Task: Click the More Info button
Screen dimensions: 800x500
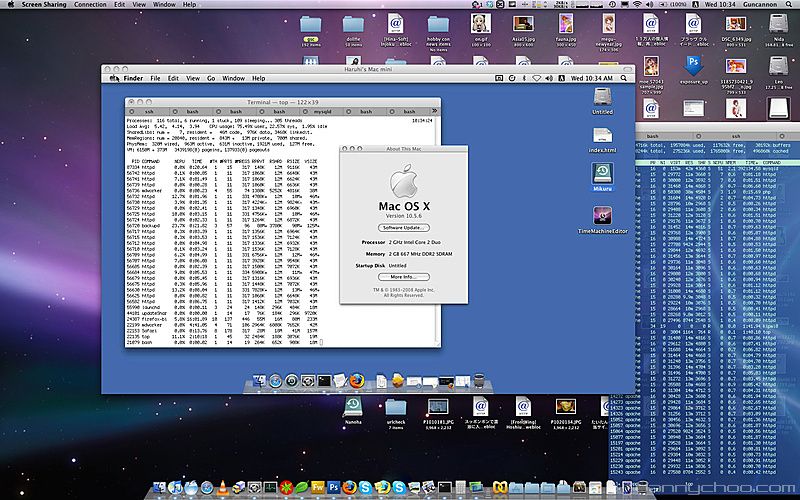Action: [x=402, y=276]
